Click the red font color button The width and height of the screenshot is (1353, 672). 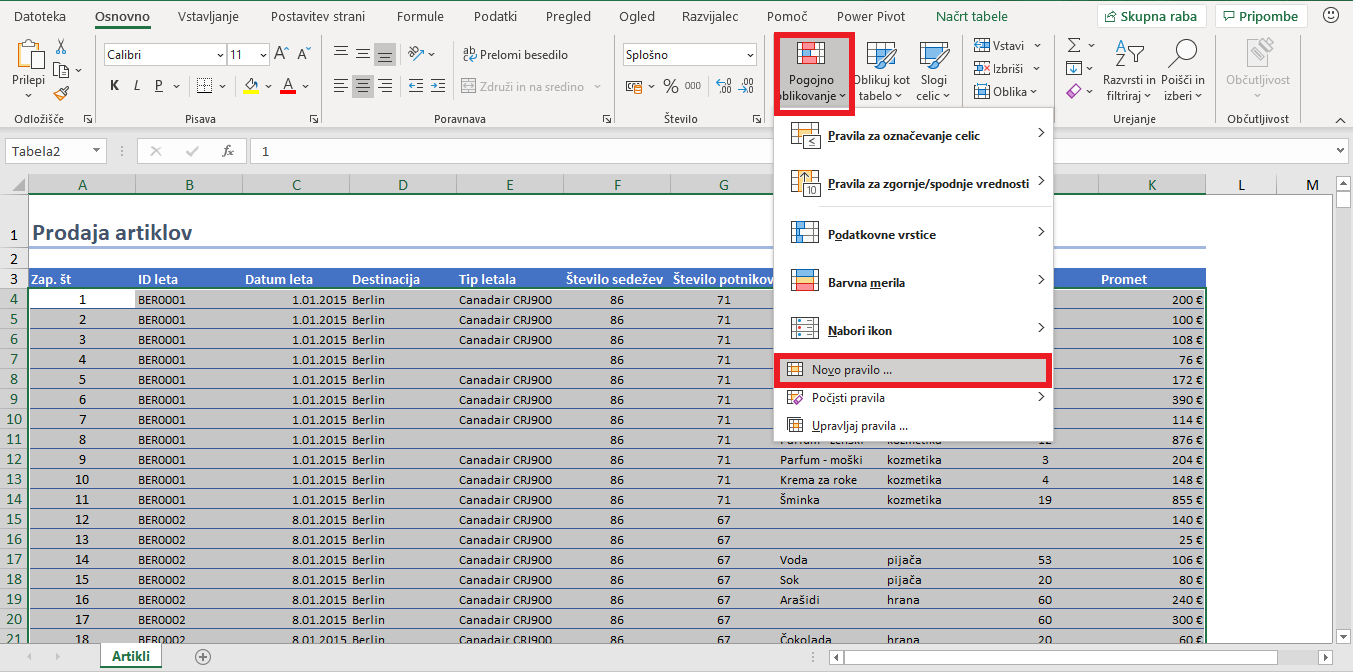288,86
